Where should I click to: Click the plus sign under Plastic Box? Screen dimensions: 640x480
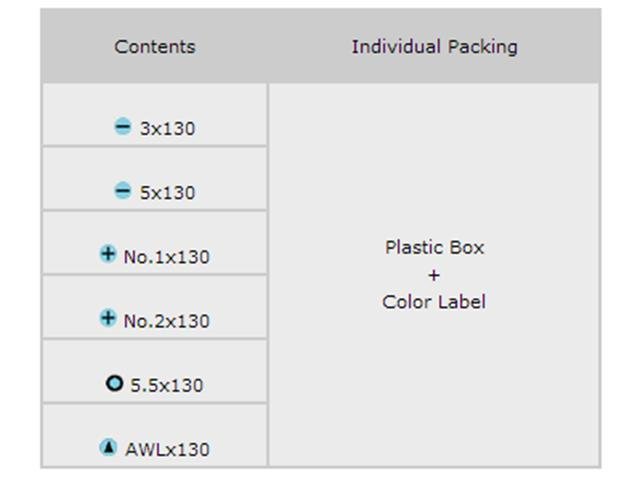[434, 275]
